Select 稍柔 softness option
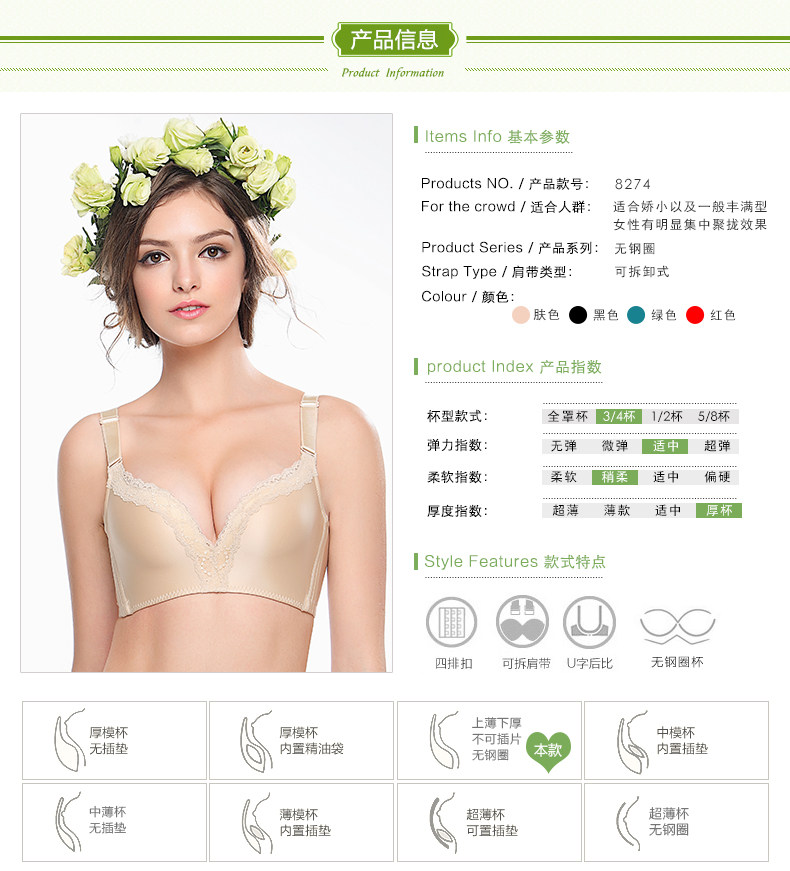Image resolution: width=790 pixels, height=871 pixels. pos(614,477)
